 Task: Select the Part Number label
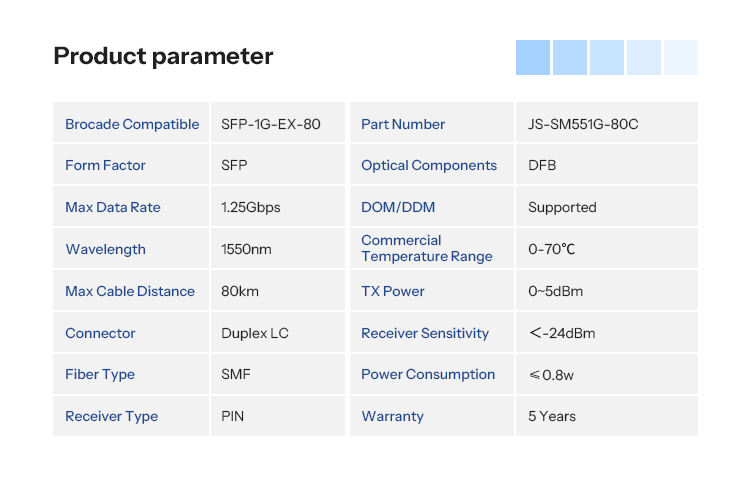403,124
